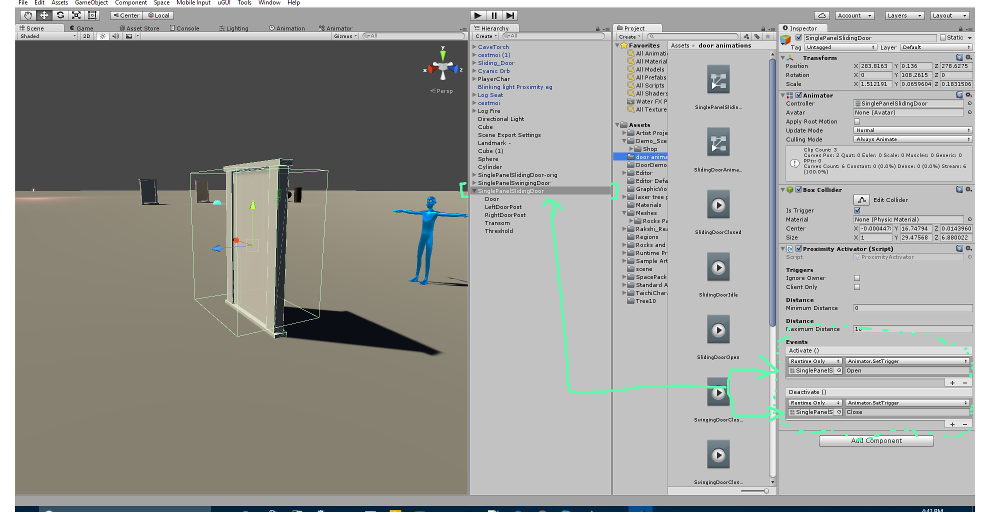
Task: Click the Play button
Action: coord(478,15)
